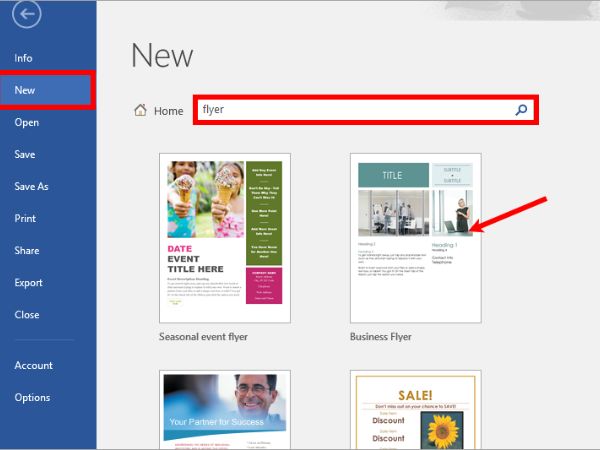The image size is (600, 450).
Task: Select Export in the sidebar
Action: pos(29,282)
